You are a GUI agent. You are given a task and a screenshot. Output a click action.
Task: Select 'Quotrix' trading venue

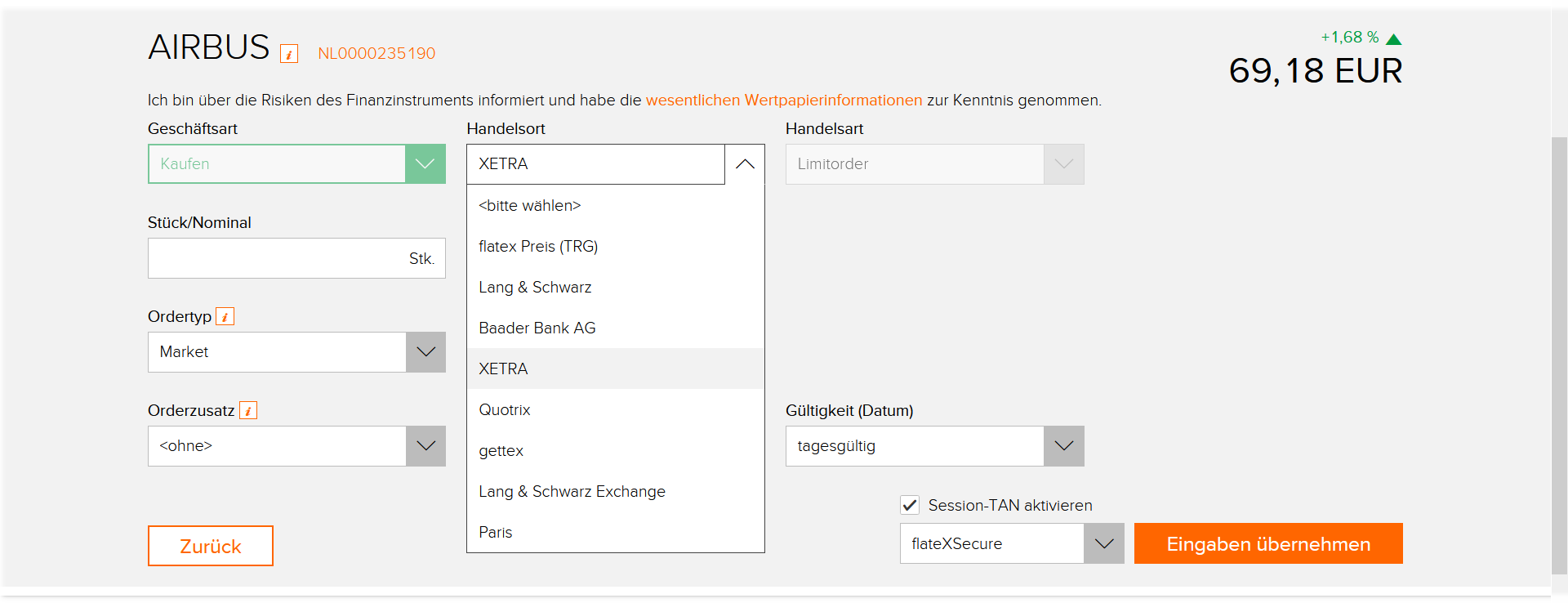click(x=616, y=409)
